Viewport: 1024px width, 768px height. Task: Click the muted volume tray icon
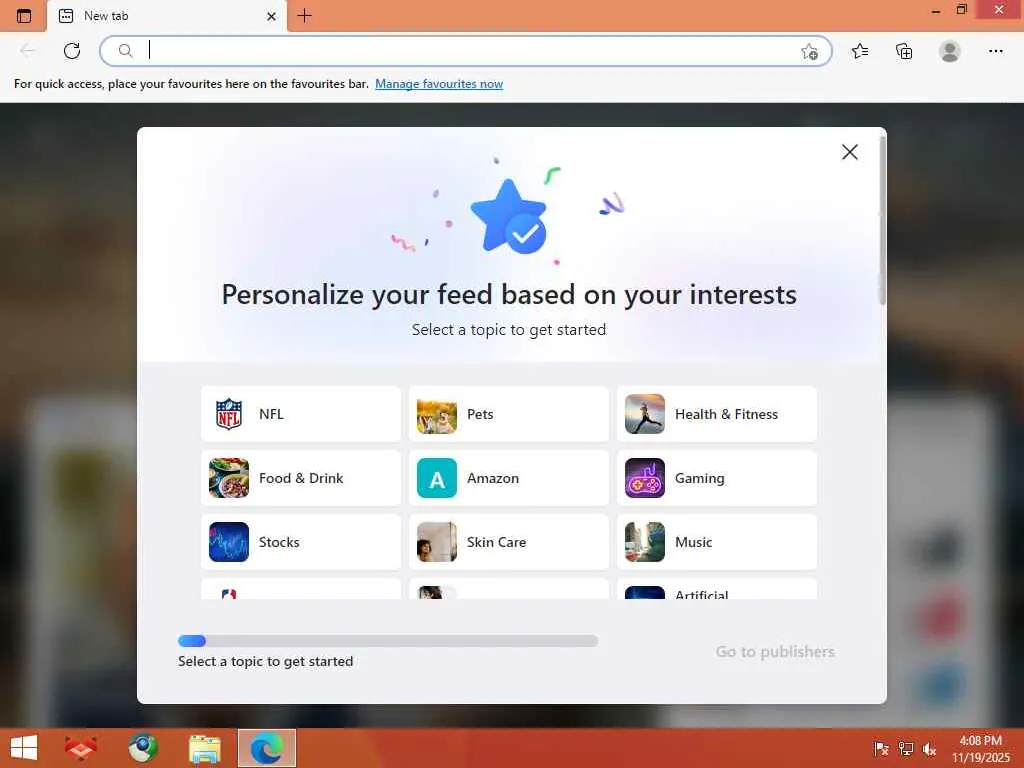tap(929, 749)
